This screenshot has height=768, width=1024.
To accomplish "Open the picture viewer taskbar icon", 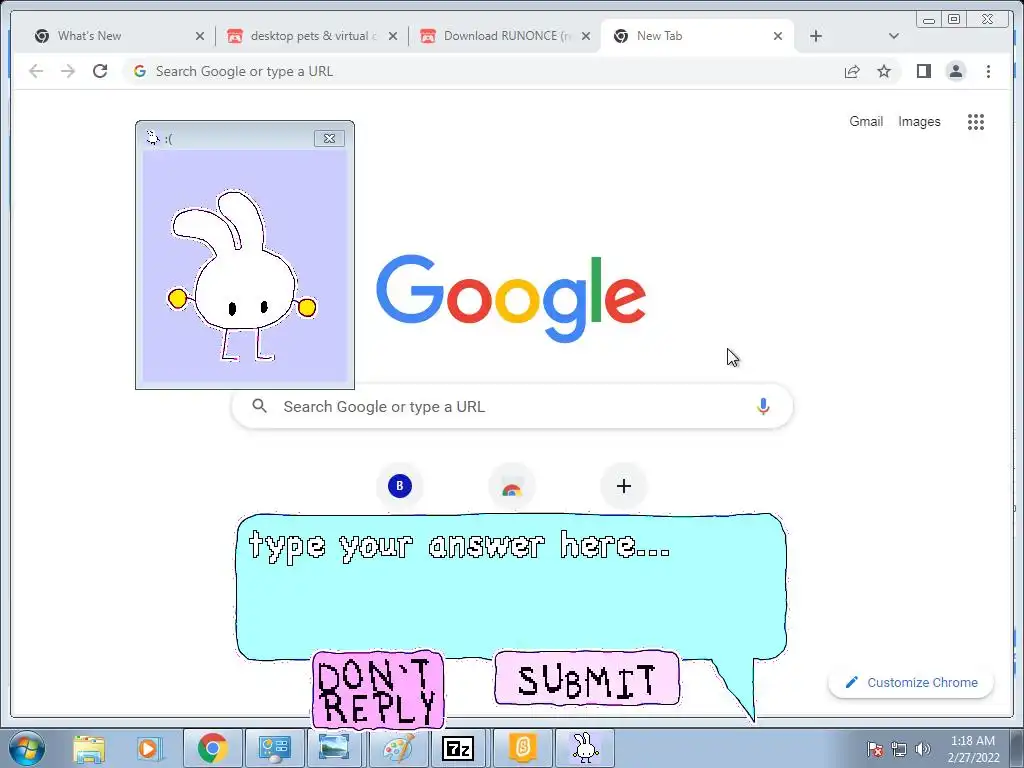I will pyautogui.click(x=334, y=748).
